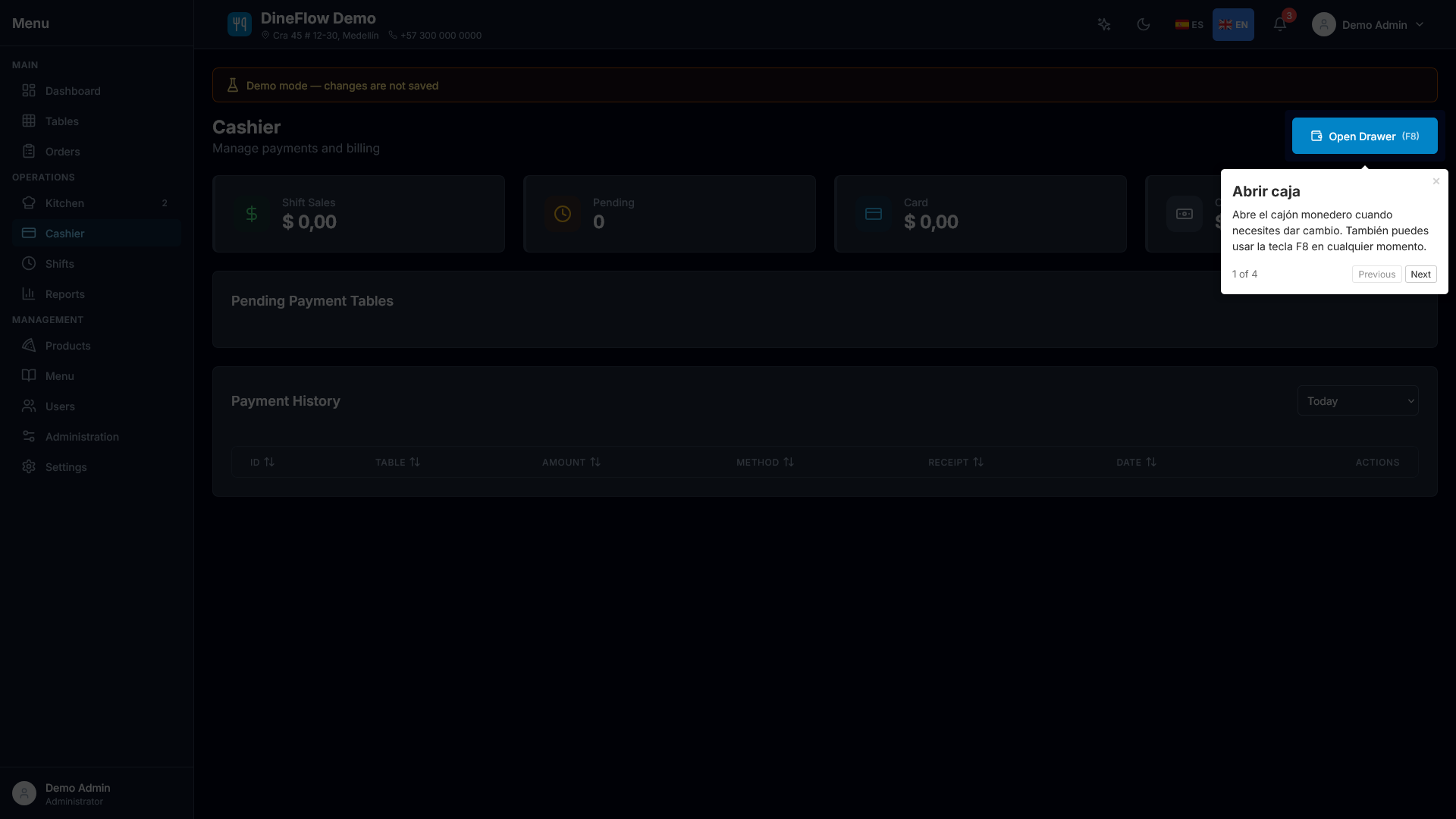The image size is (1456, 819).
Task: Open Administration from the sidebar
Action: click(x=97, y=437)
